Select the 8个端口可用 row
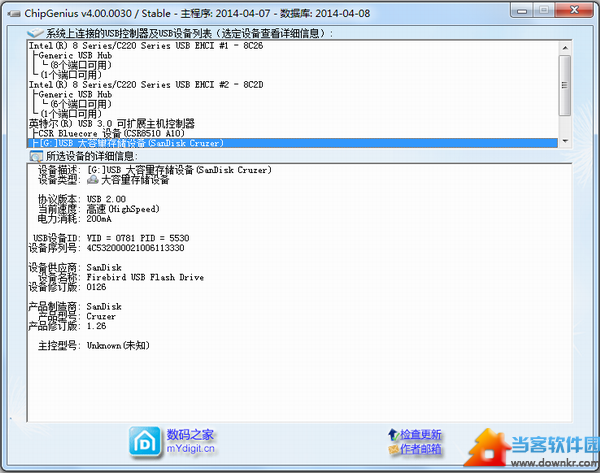Screen dimensions: 600x473 (81, 65)
